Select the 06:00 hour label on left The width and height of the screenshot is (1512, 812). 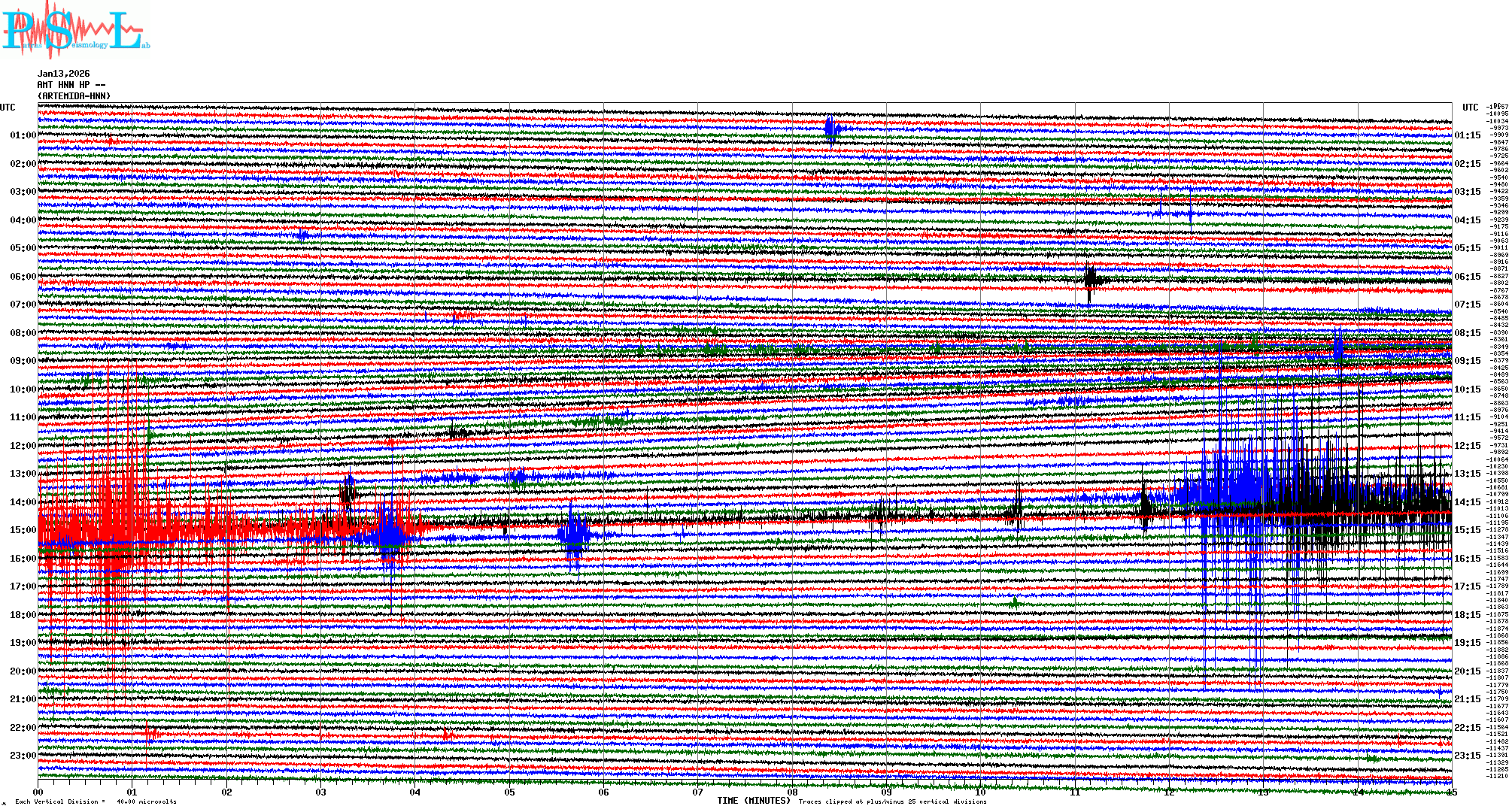[x=23, y=277]
